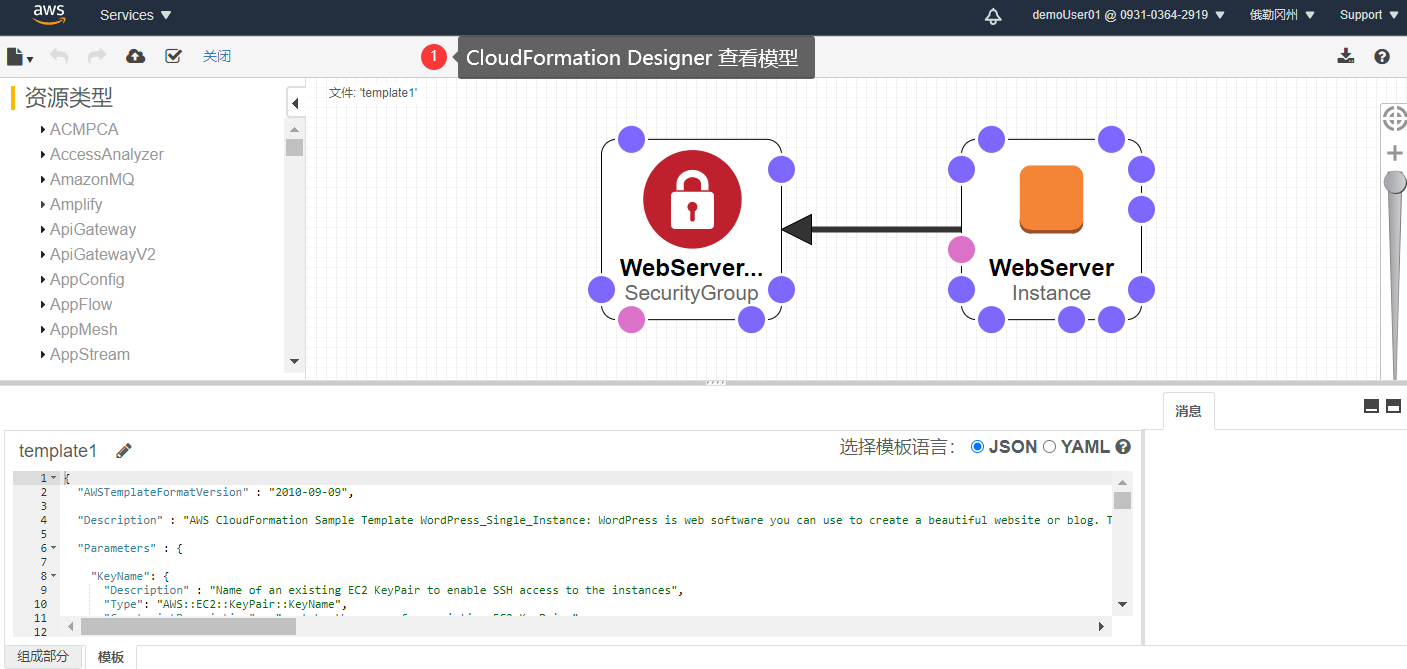Image resolution: width=1407 pixels, height=669 pixels.
Task: Click the code editor scroll-right arrow
Action: [1101, 626]
